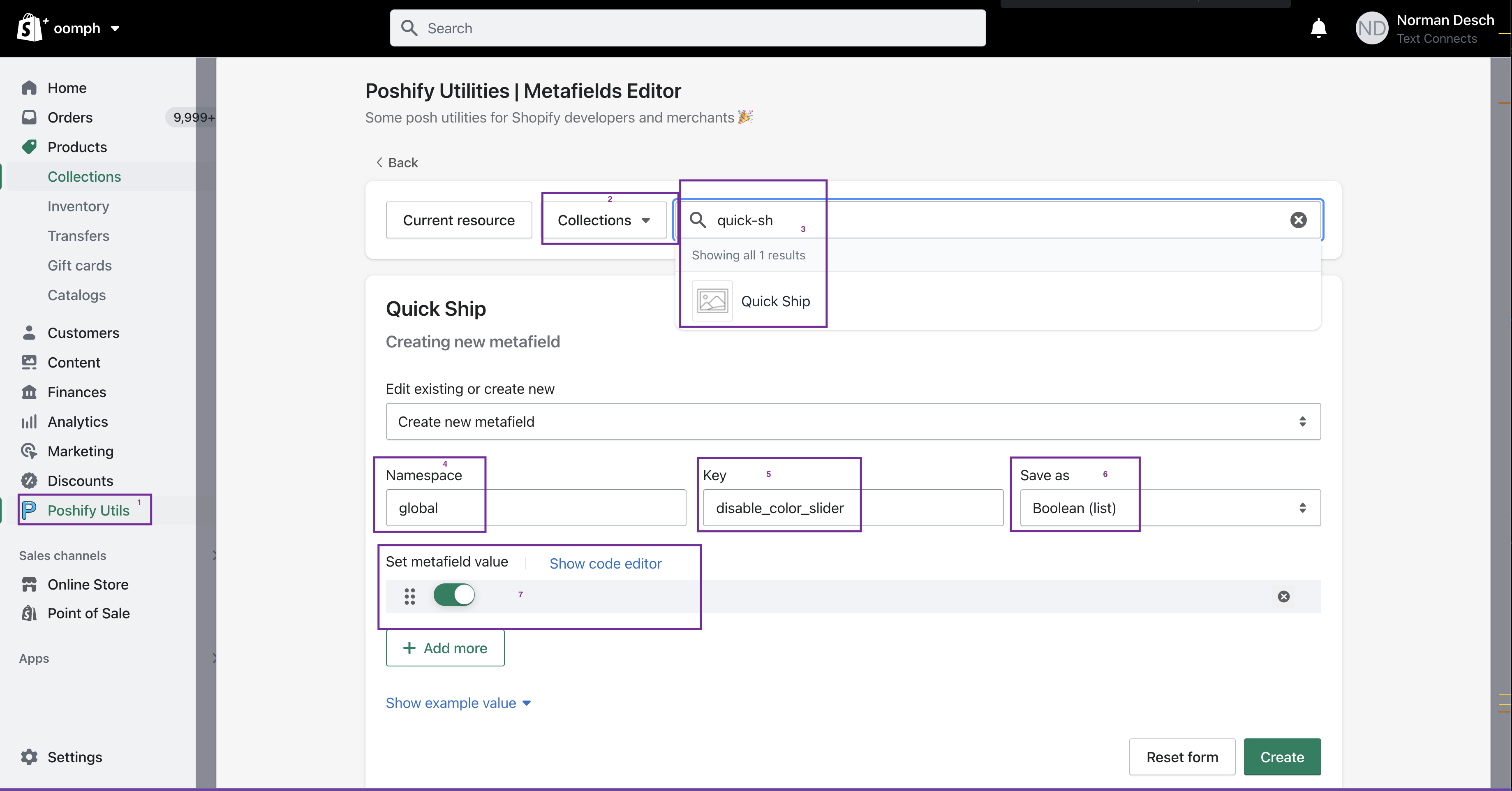Open the Save as type dropdown
Viewport: 1512px width, 791px height.
1170,508
